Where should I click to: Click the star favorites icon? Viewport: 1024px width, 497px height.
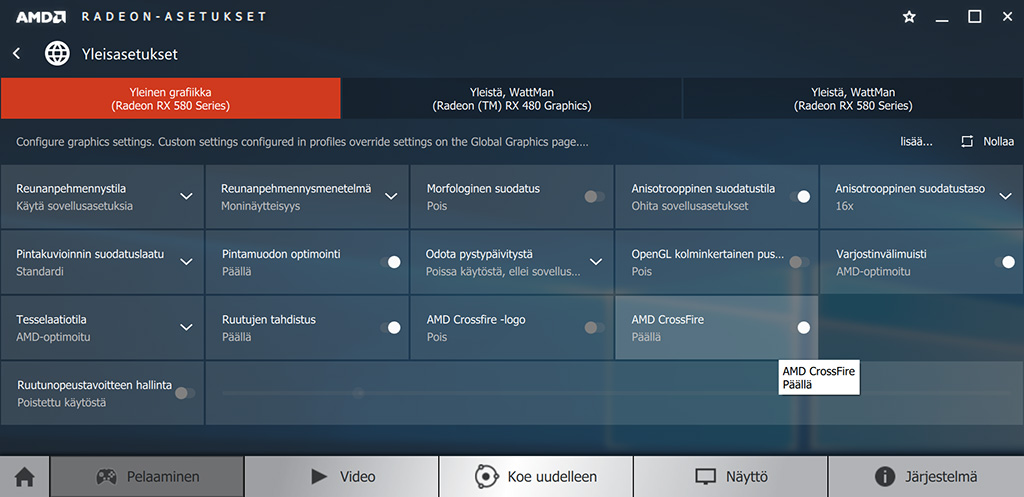pos(909,17)
